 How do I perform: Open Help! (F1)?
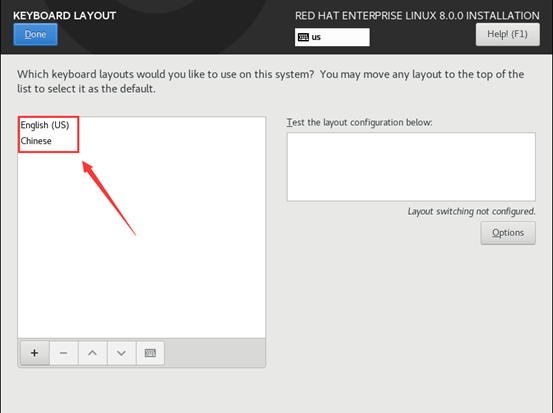pyautogui.click(x=508, y=34)
